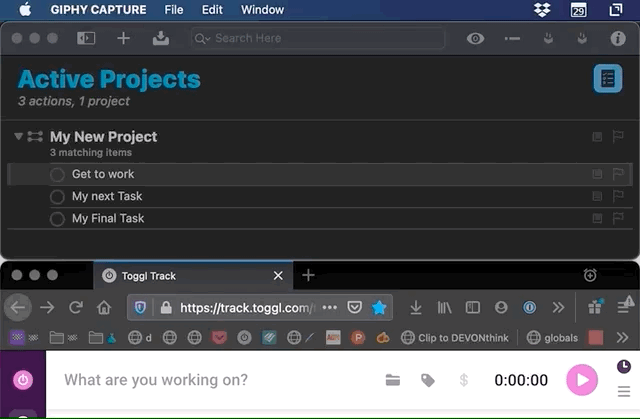The height and width of the screenshot is (419, 640).
Task: Check off Get to work circle
Action: point(57,175)
